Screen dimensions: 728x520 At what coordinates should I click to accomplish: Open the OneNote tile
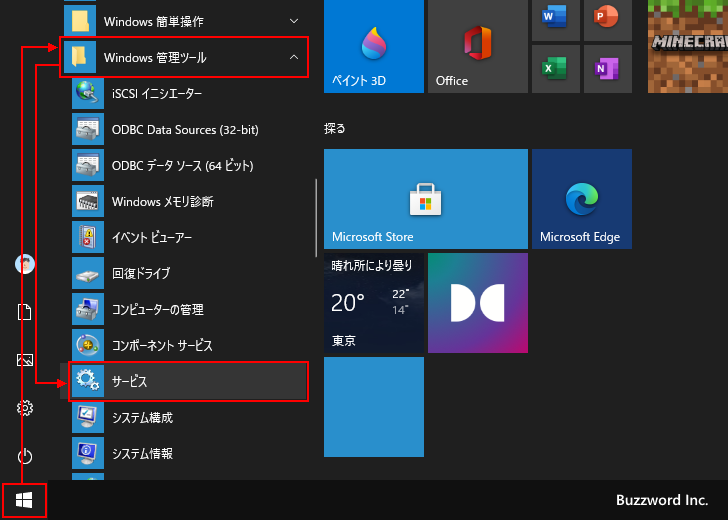click(x=607, y=69)
